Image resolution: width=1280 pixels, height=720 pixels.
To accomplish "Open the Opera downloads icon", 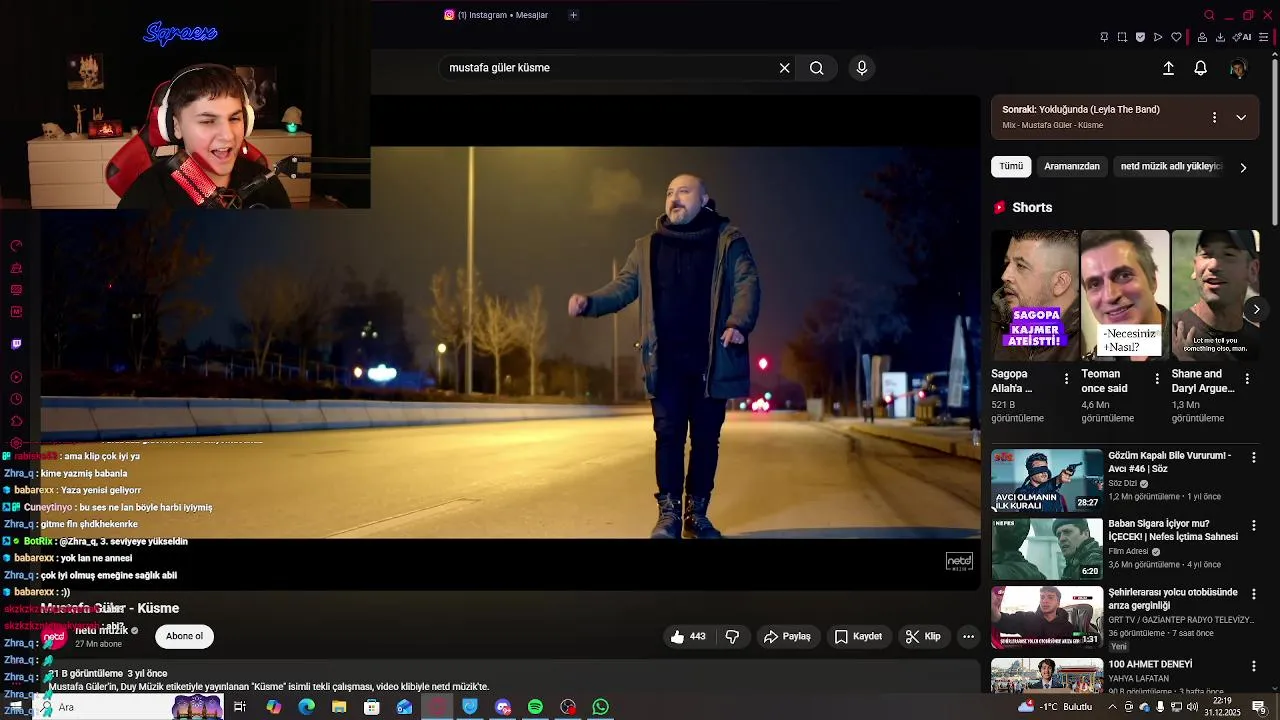I will tap(1220, 37).
